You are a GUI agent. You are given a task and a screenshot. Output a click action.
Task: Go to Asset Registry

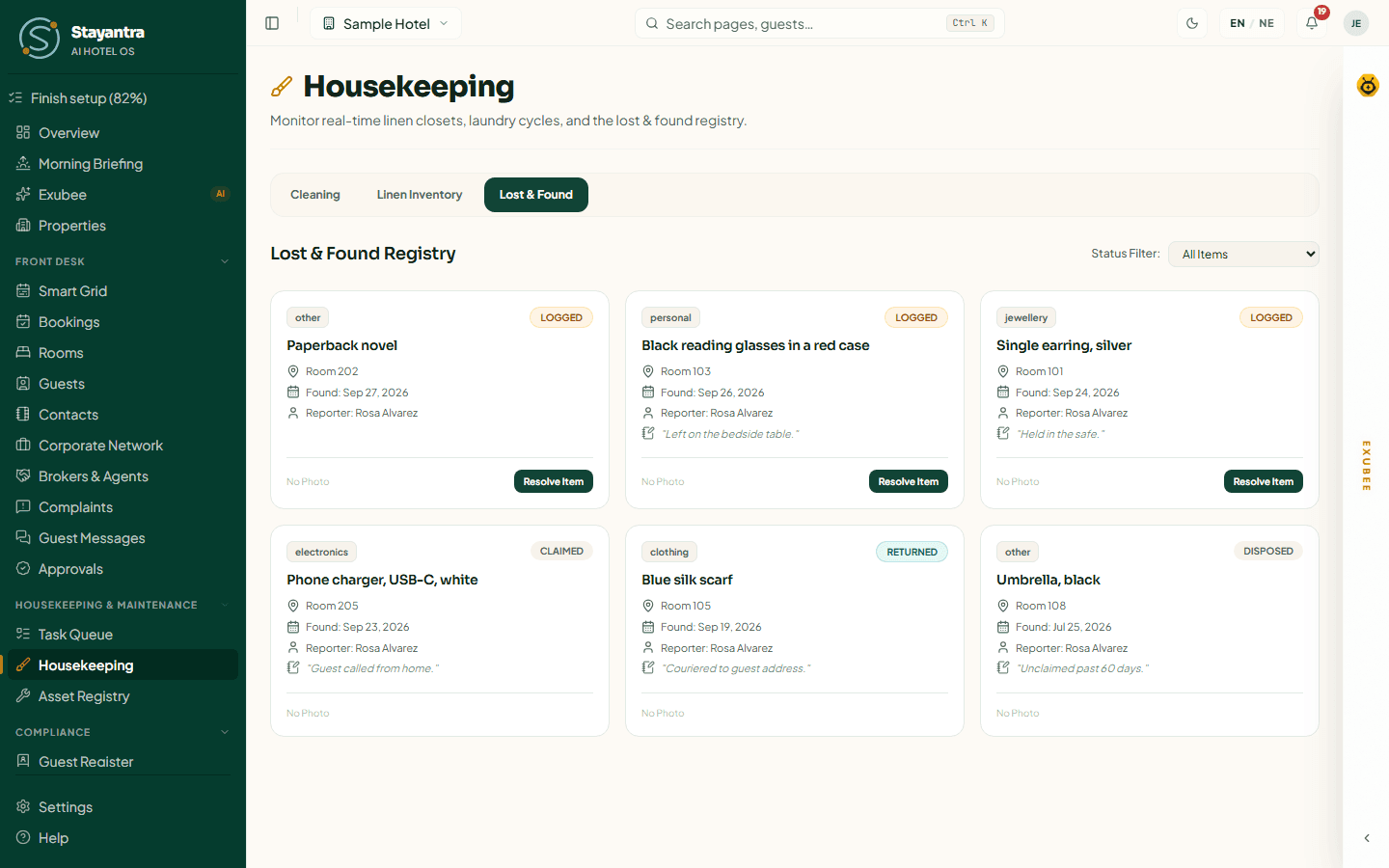pos(123,696)
